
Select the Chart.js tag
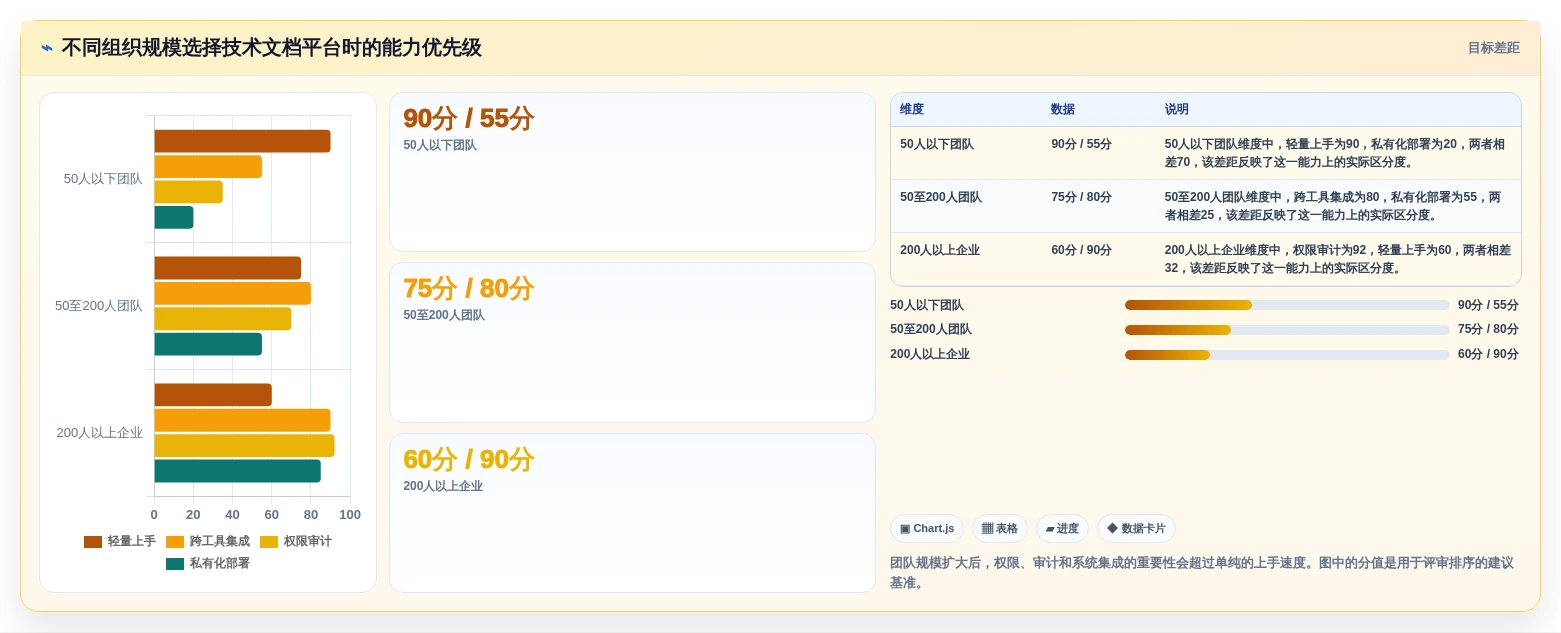927,529
